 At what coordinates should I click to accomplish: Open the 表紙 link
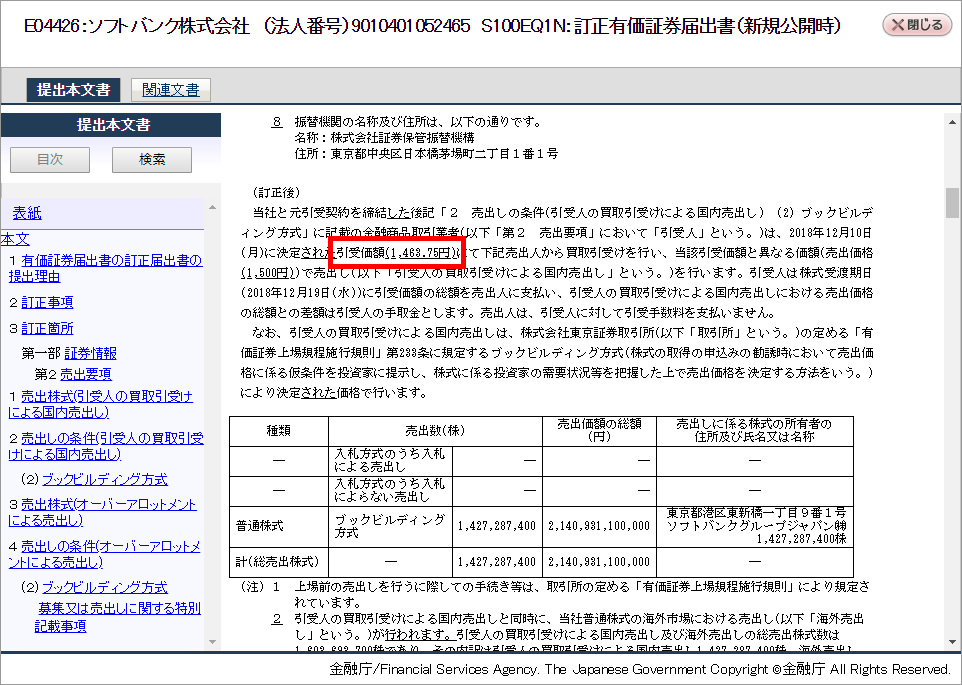click(27, 213)
